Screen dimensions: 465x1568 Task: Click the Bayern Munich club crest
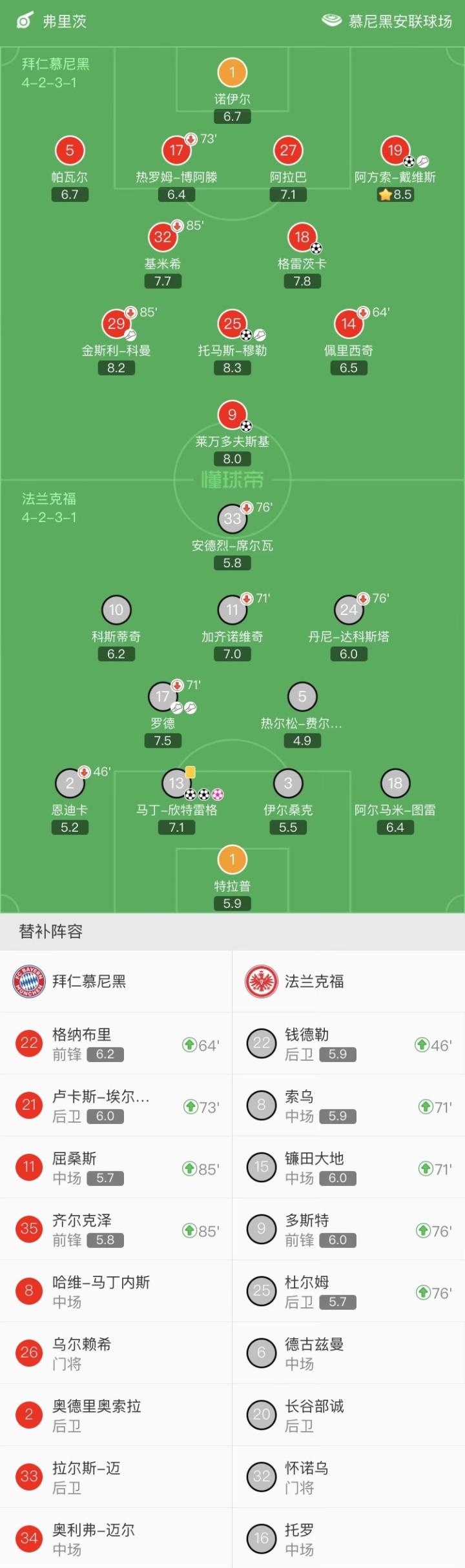(x=29, y=981)
